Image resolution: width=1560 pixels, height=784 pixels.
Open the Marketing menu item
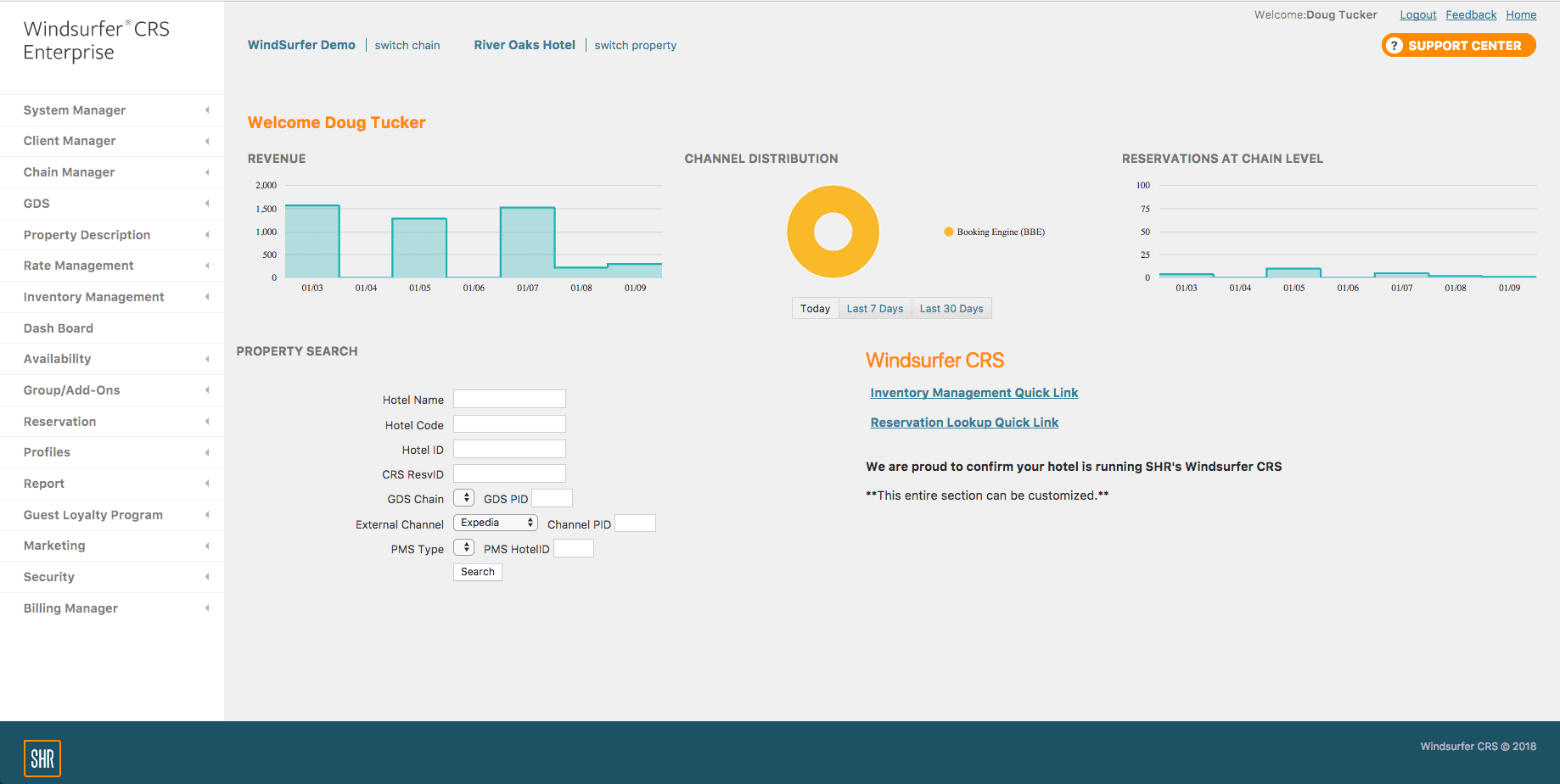click(112, 546)
